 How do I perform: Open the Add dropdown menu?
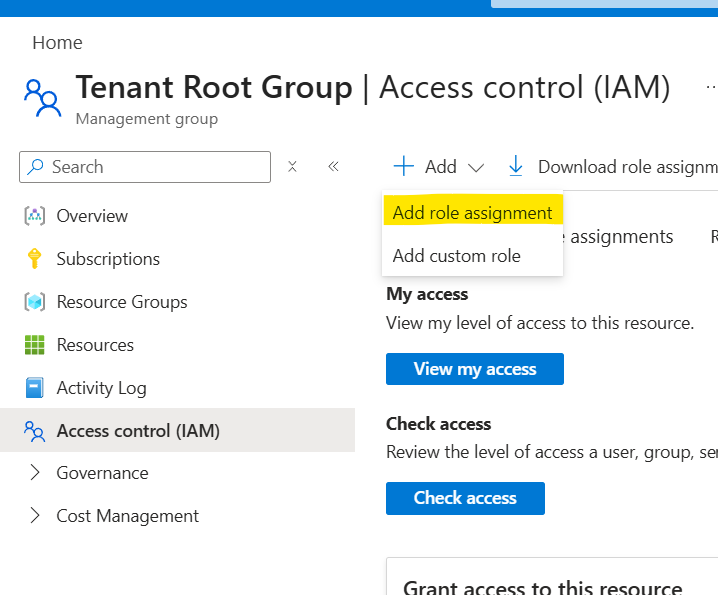point(439,167)
